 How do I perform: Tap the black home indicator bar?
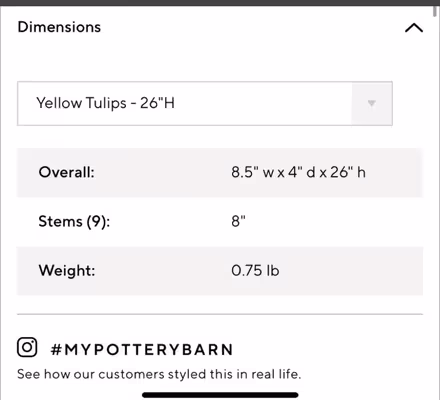tap(220, 395)
